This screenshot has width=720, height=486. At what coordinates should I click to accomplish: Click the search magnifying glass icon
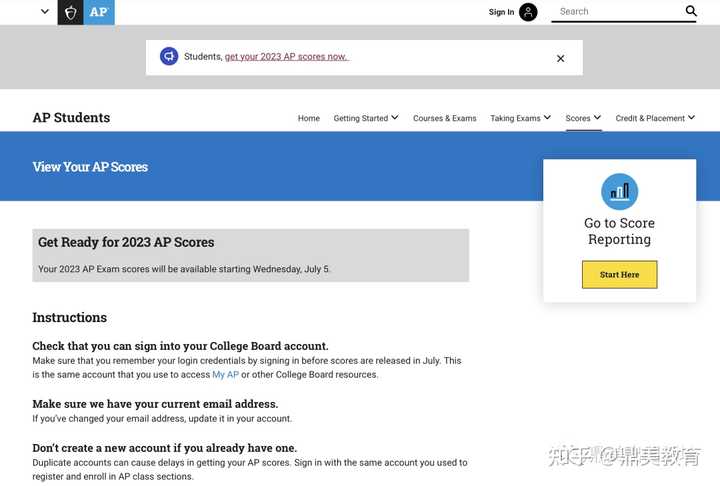tap(691, 12)
